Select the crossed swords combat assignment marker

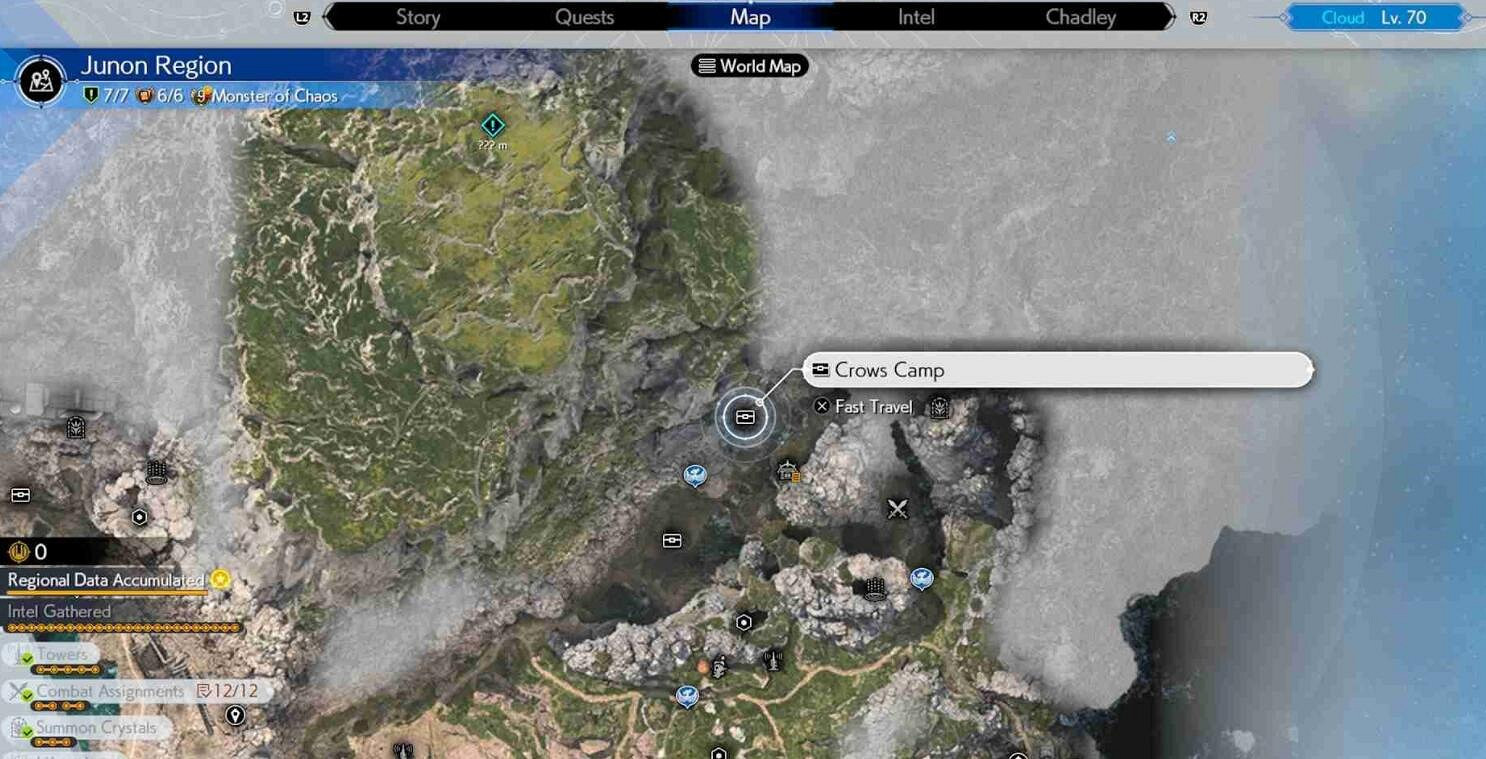click(897, 509)
